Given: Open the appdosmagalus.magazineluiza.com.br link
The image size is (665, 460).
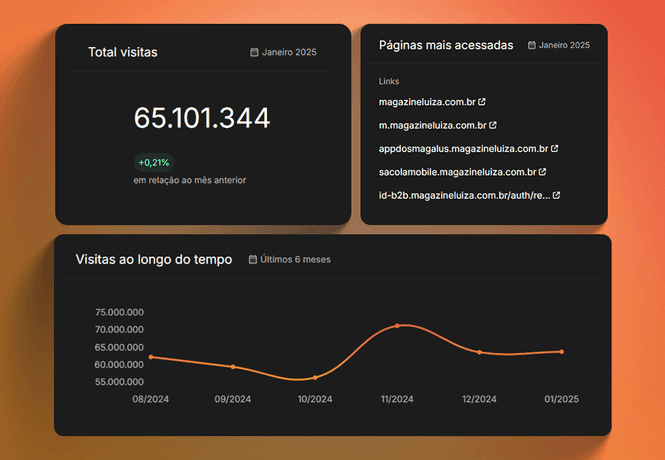Looking at the screenshot, I should click(x=464, y=149).
